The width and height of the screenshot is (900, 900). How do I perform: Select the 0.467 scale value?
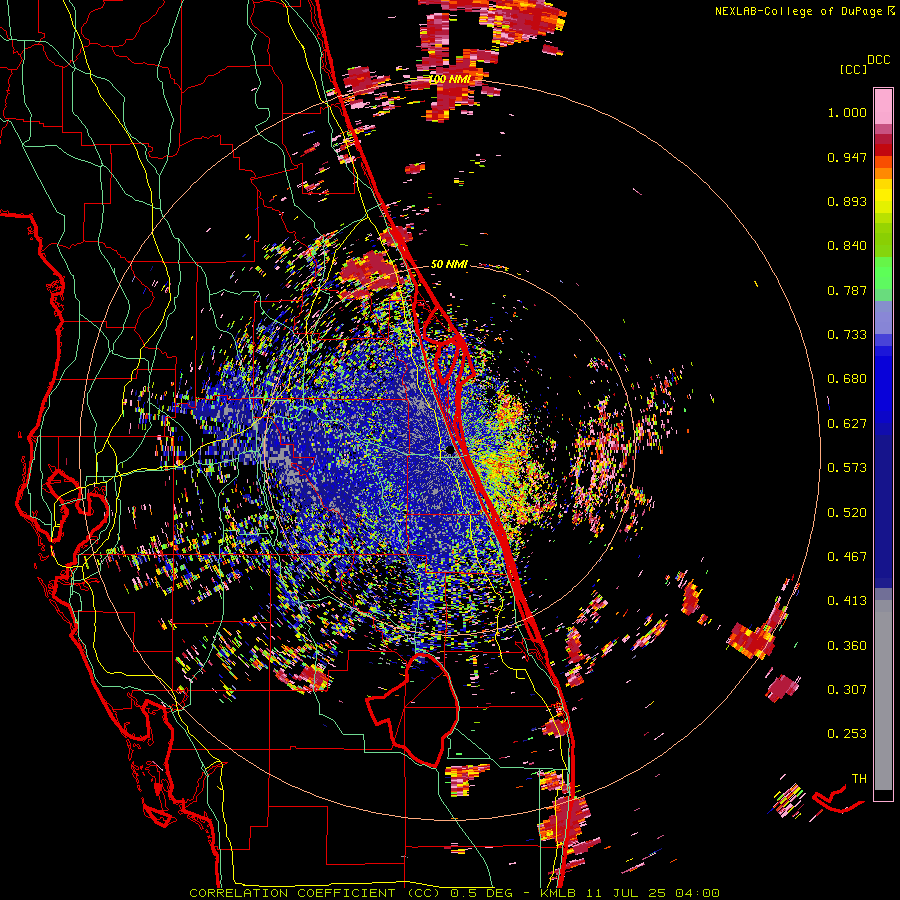click(x=847, y=557)
